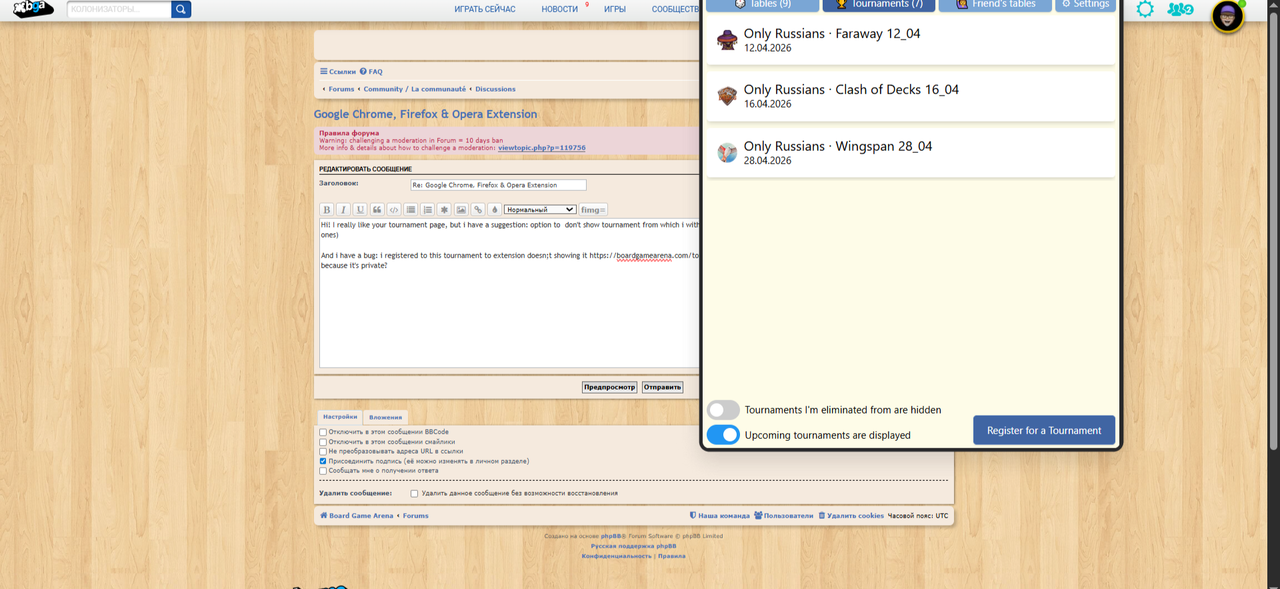This screenshot has width=1280, height=589.
Task: Open СООБЩЕСТВО in the top menu
Action: [676, 9]
